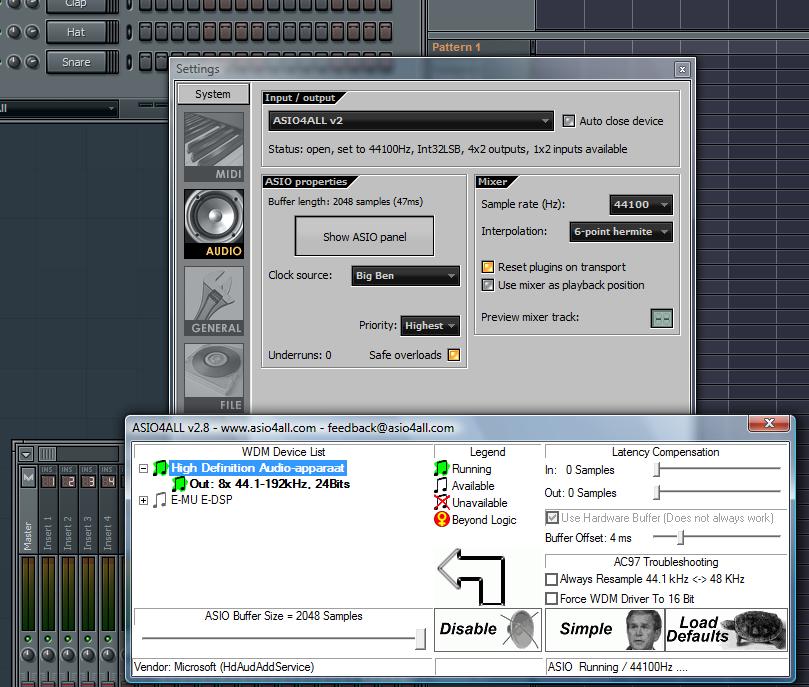Open the mixer menu arrow icon
The image size is (809, 687).
26,454
